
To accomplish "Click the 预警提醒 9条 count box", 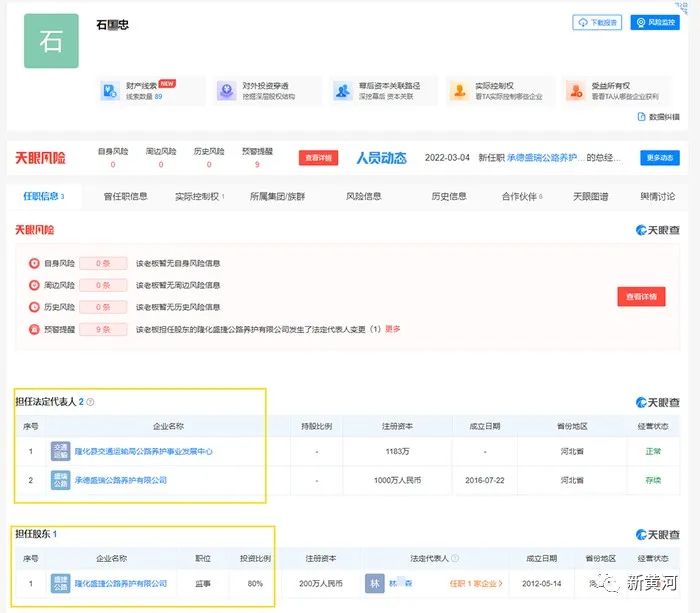I will 103,329.
